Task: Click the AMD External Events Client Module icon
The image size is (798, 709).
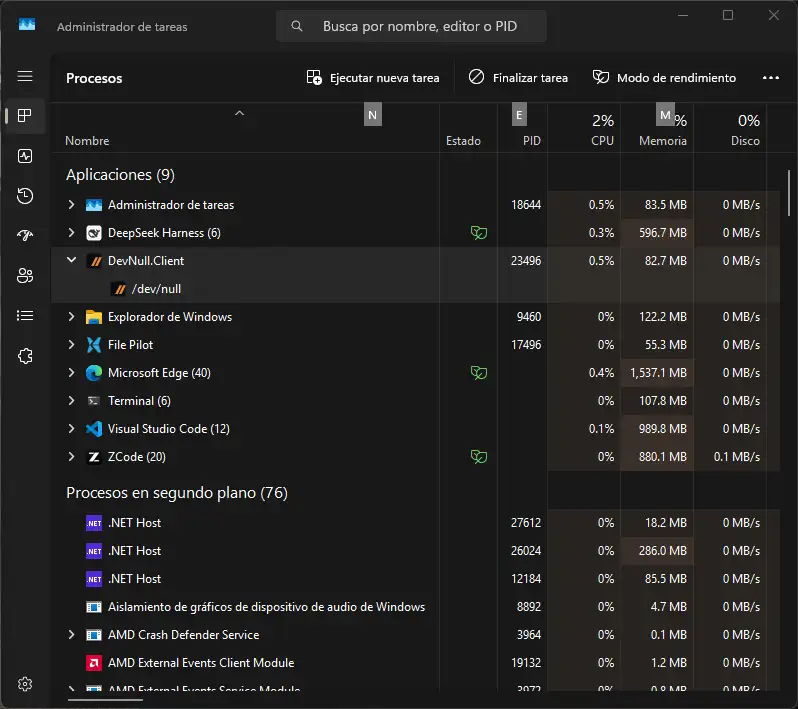Action: (94, 663)
